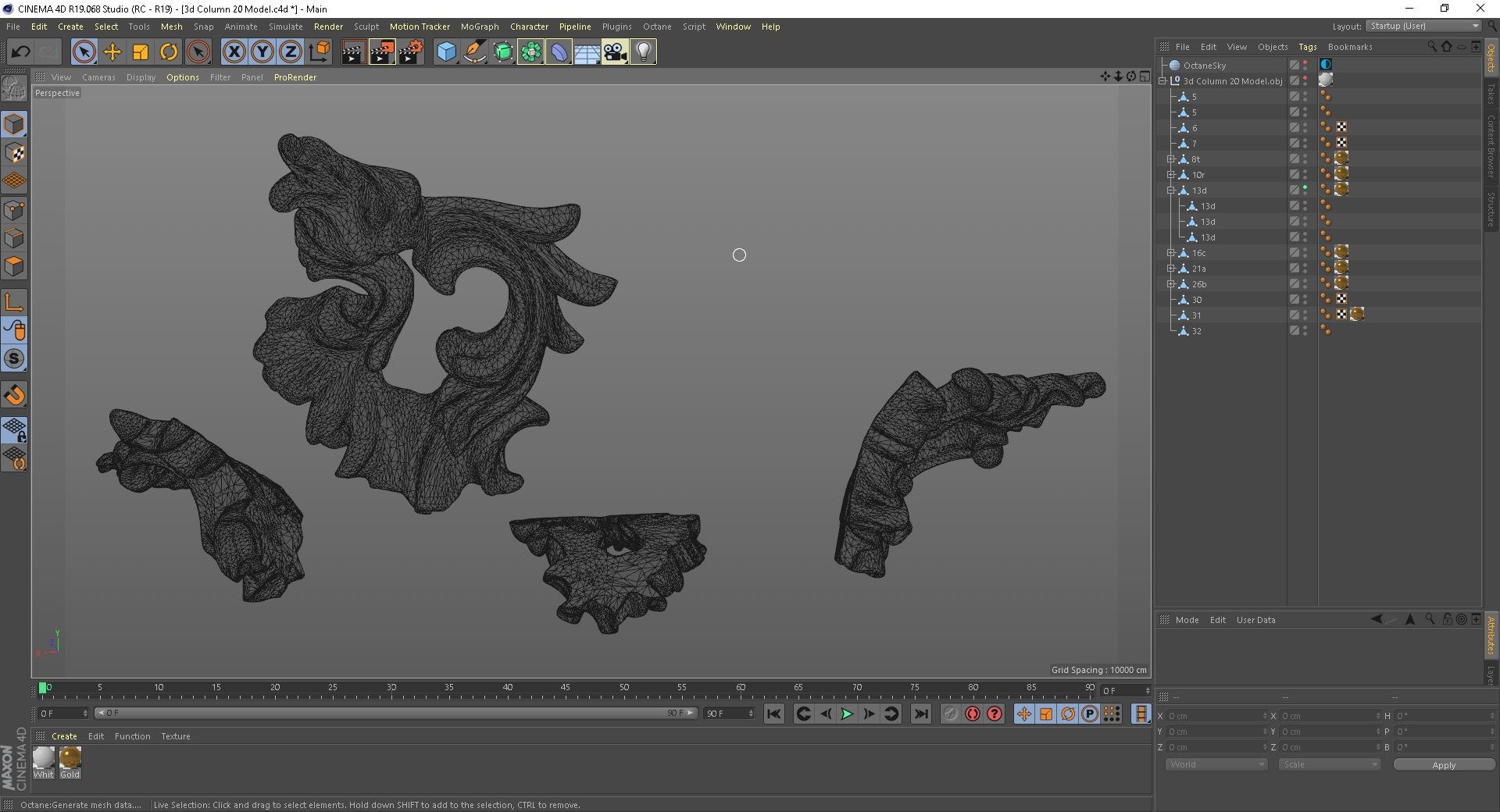Screen dimensions: 1500x812
Task: Switch to Points mode in left sidebar
Action: click(x=14, y=210)
